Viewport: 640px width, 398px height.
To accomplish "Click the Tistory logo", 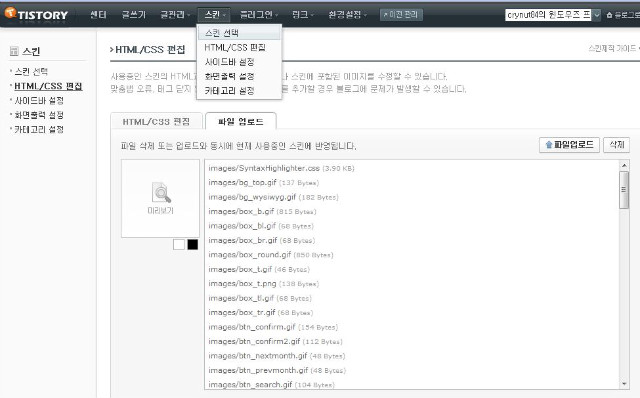I will (x=36, y=14).
